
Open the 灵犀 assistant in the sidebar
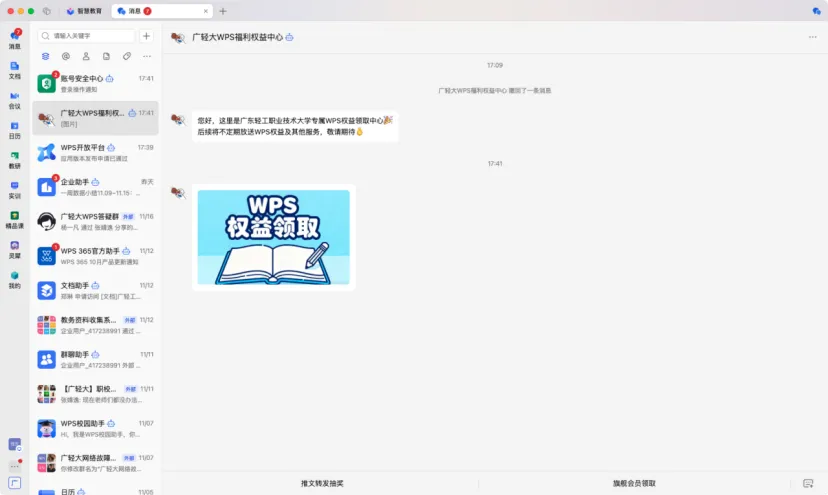pos(15,249)
